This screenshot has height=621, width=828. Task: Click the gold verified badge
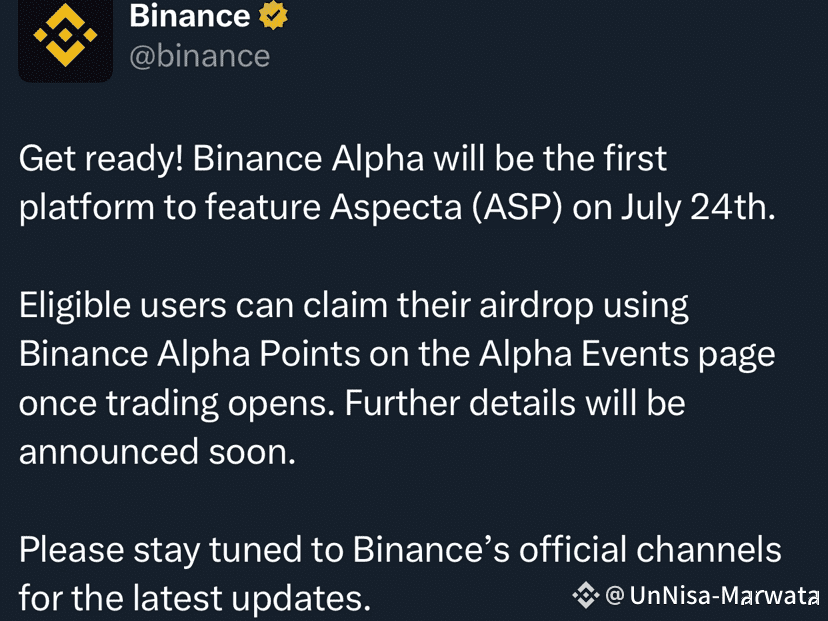click(274, 15)
